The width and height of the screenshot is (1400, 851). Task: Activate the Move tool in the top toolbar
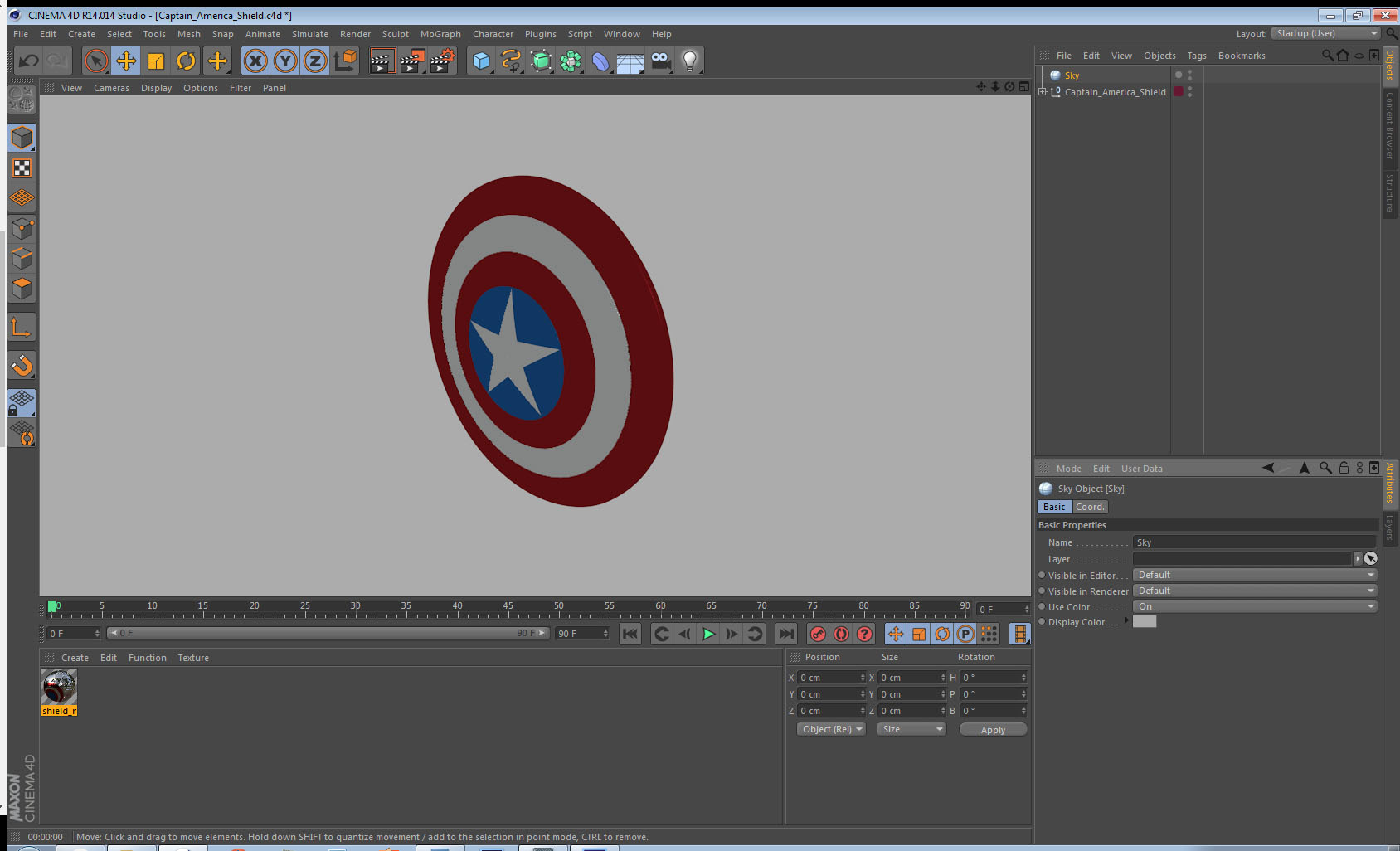tap(126, 61)
